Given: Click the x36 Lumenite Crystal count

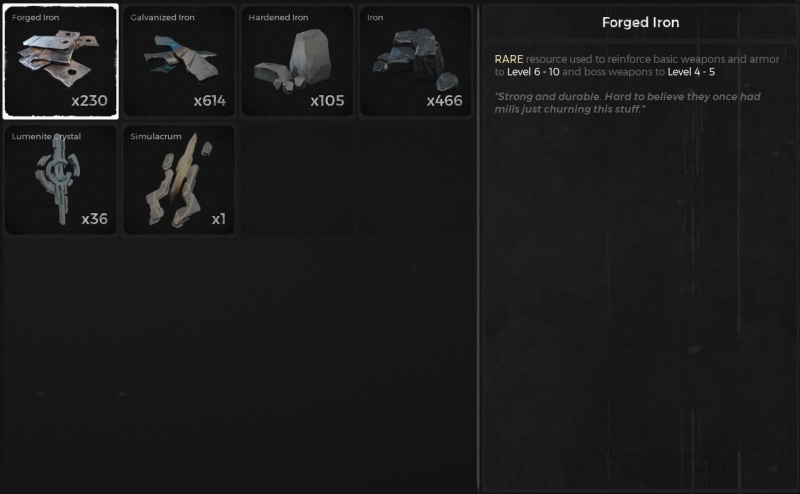Looking at the screenshot, I should click(95, 219).
